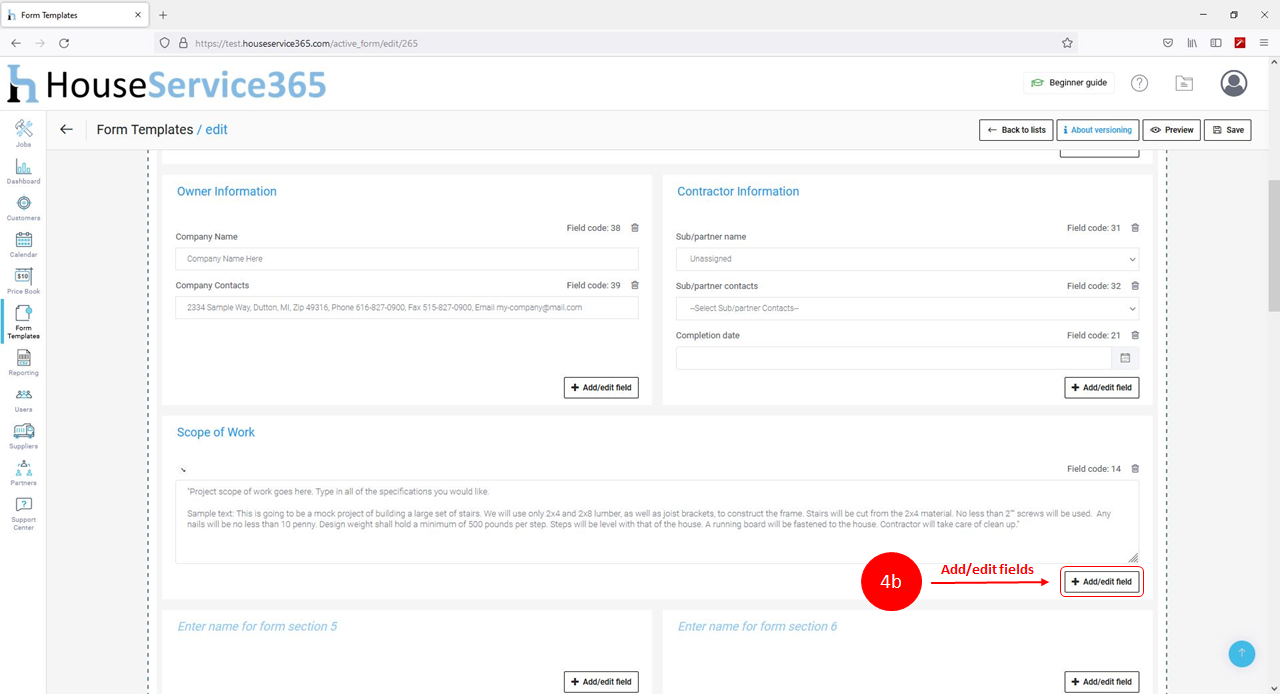Open the Jobs sidebar icon

click(x=23, y=131)
